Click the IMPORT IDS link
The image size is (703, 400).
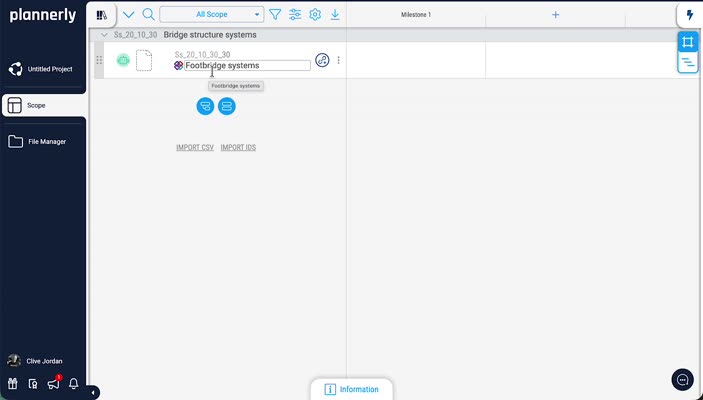click(238, 148)
